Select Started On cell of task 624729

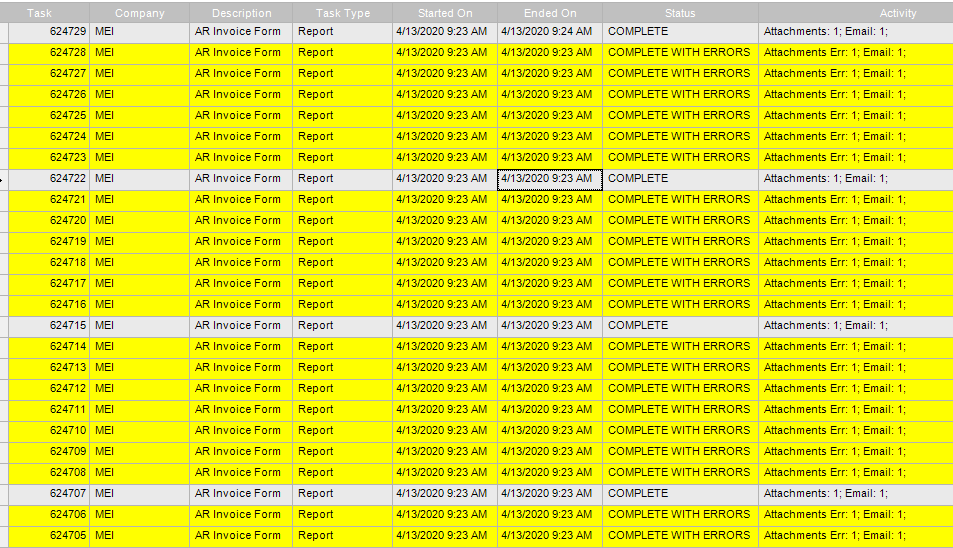coord(445,32)
